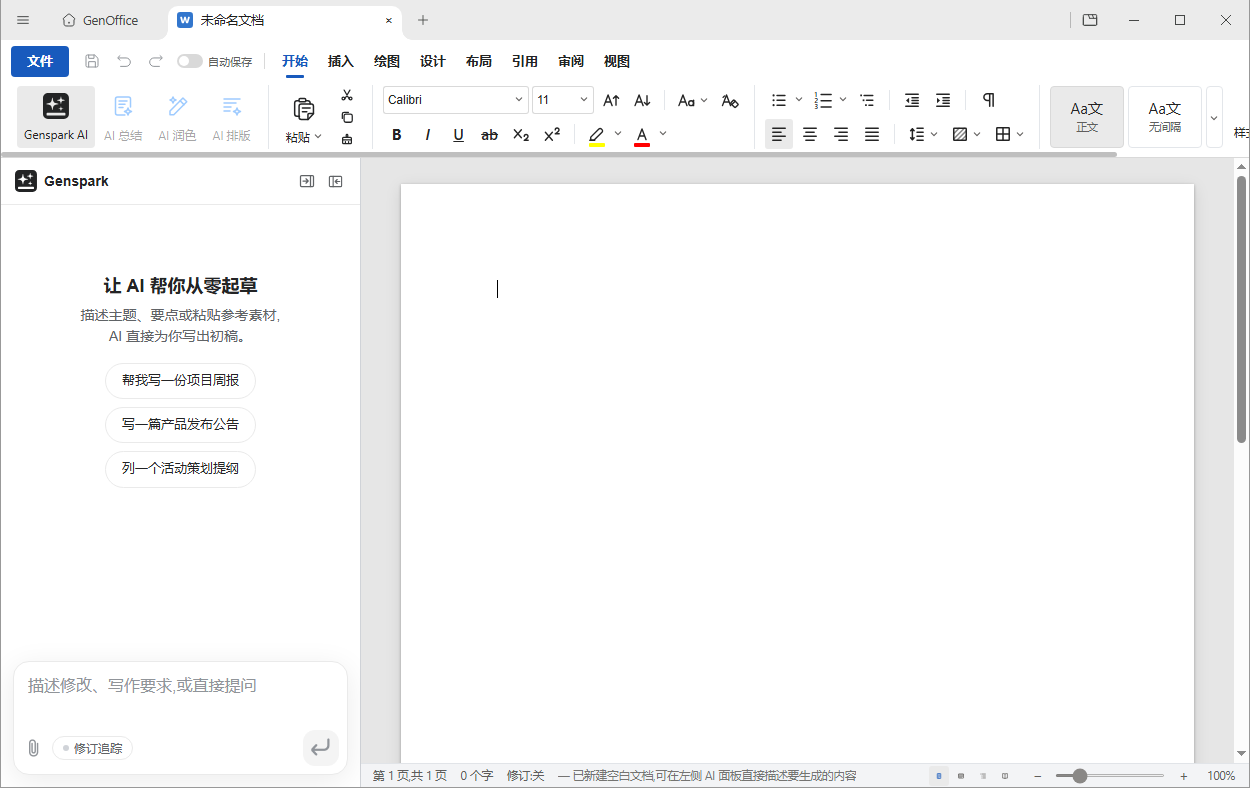This screenshot has height=788, width=1250.
Task: Toggle left alignment button
Action: pyautogui.click(x=779, y=134)
